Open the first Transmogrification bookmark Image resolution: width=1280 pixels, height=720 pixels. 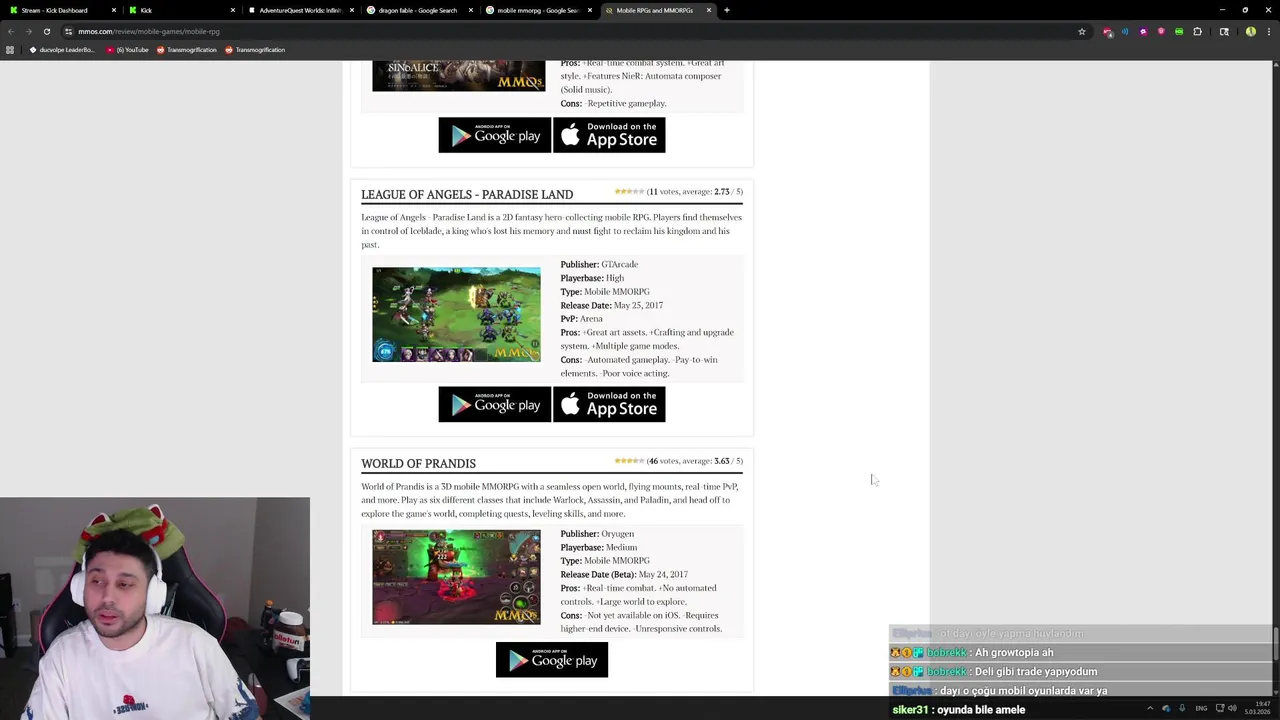tap(186, 50)
